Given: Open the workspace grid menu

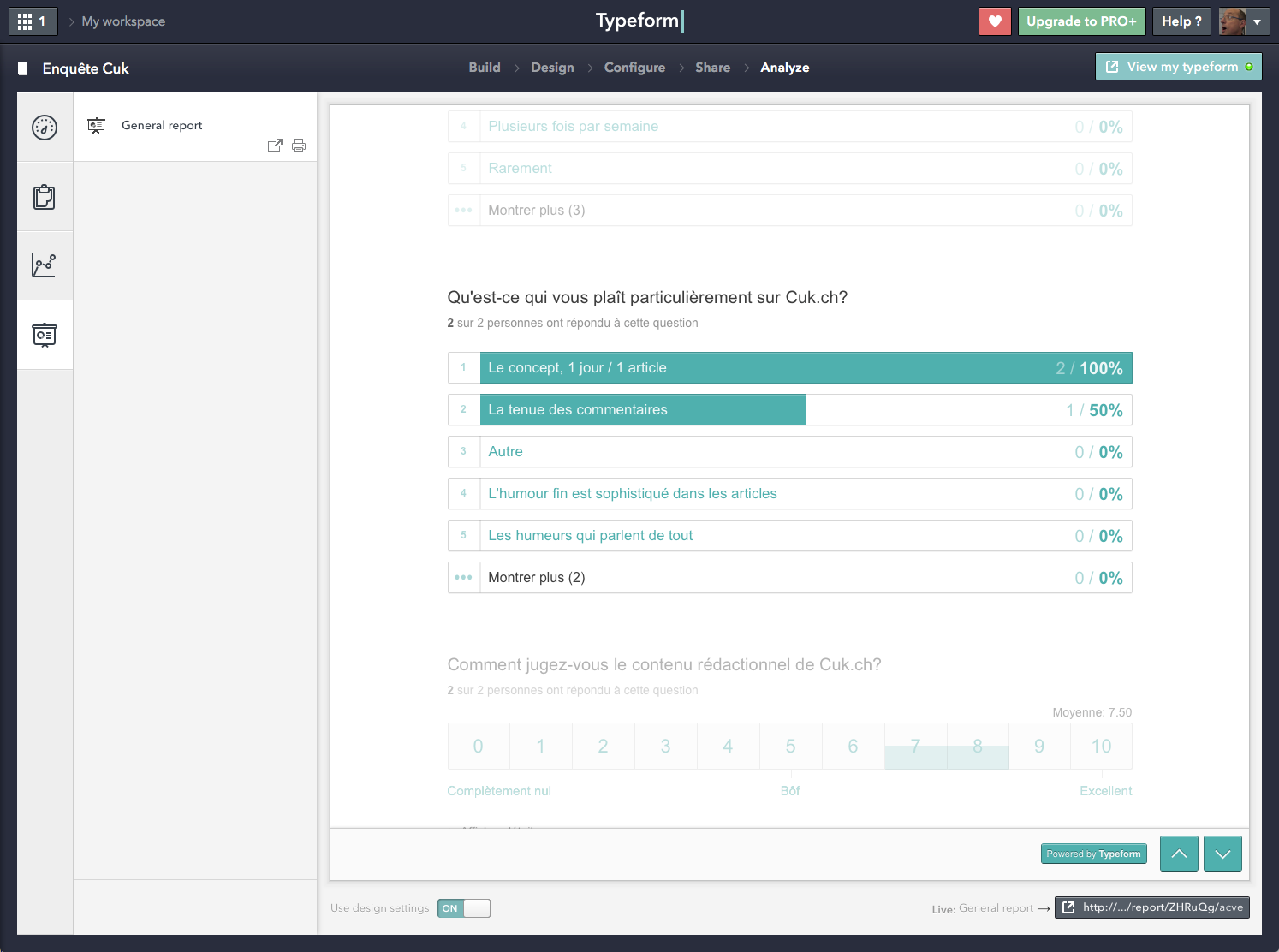Looking at the screenshot, I should click(33, 21).
